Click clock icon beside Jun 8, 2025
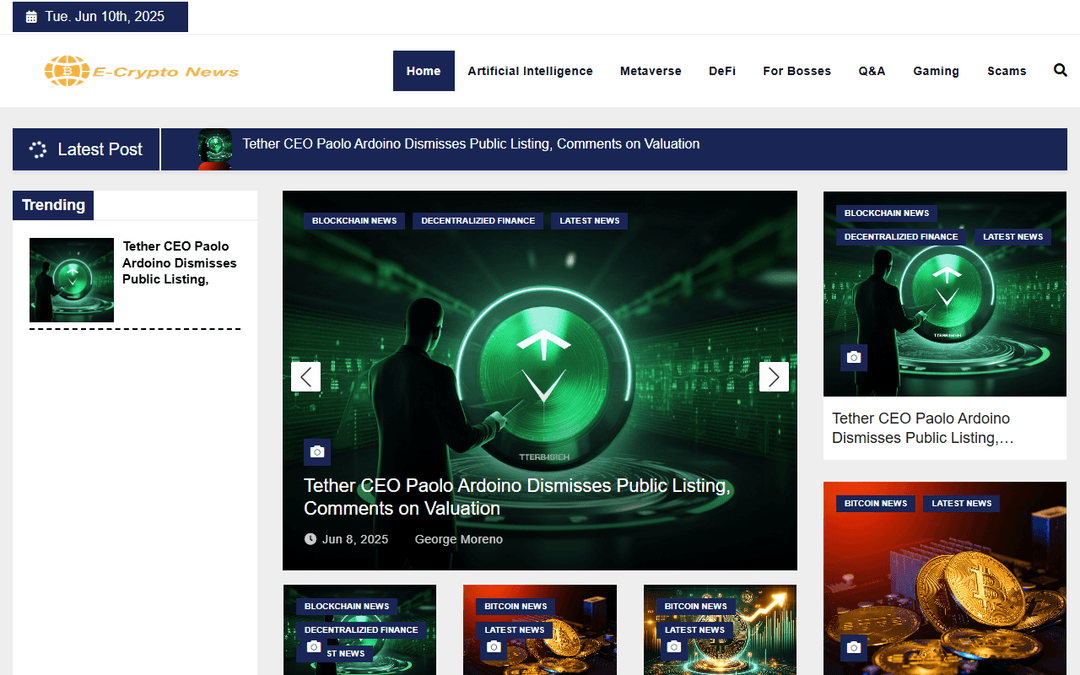Image resolution: width=1080 pixels, height=675 pixels. (310, 539)
